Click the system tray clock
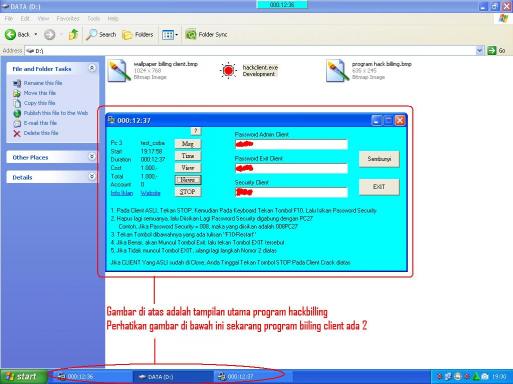The image size is (513, 384). [499, 377]
